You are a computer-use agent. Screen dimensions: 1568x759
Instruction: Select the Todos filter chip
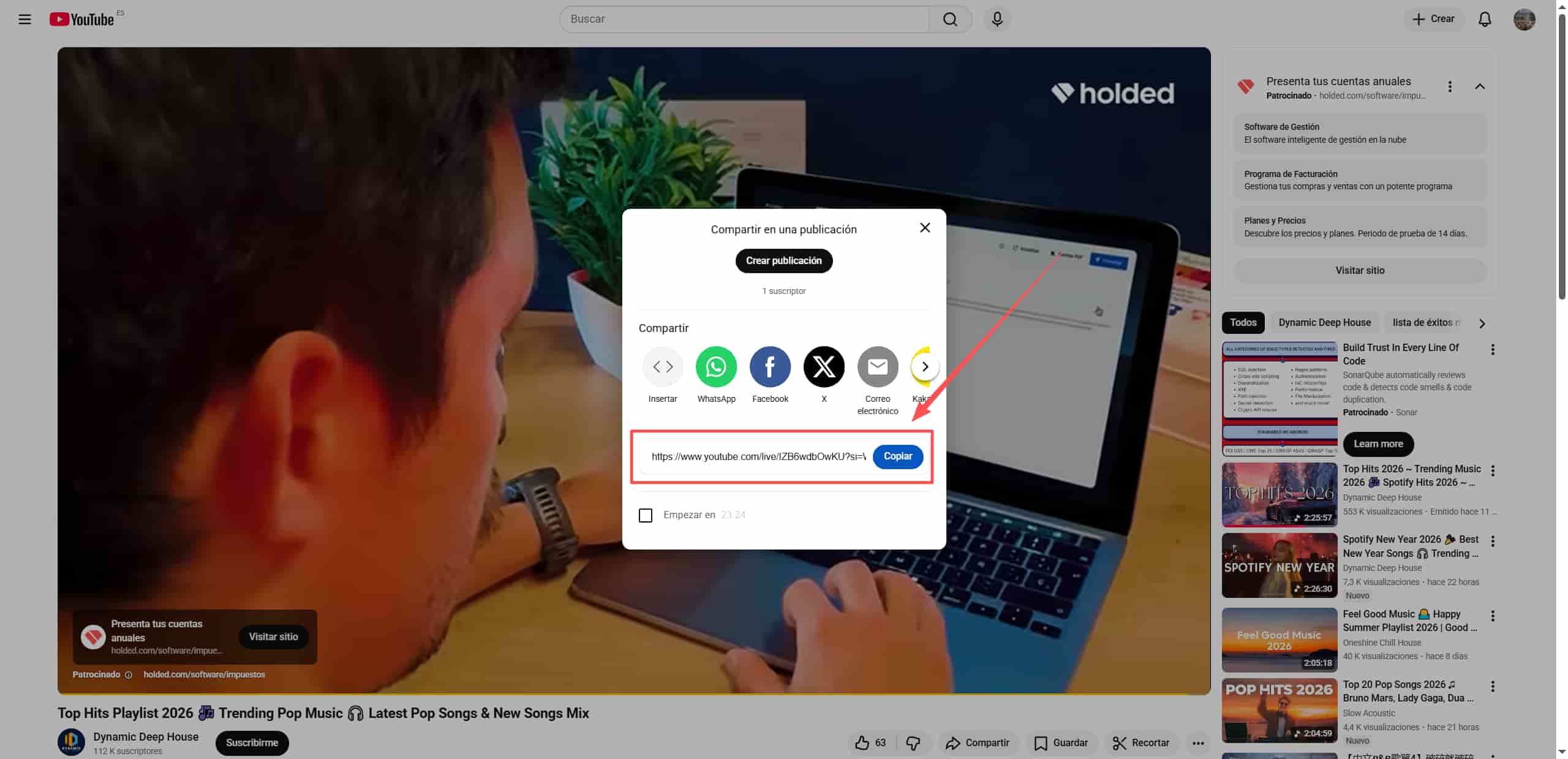1243,322
